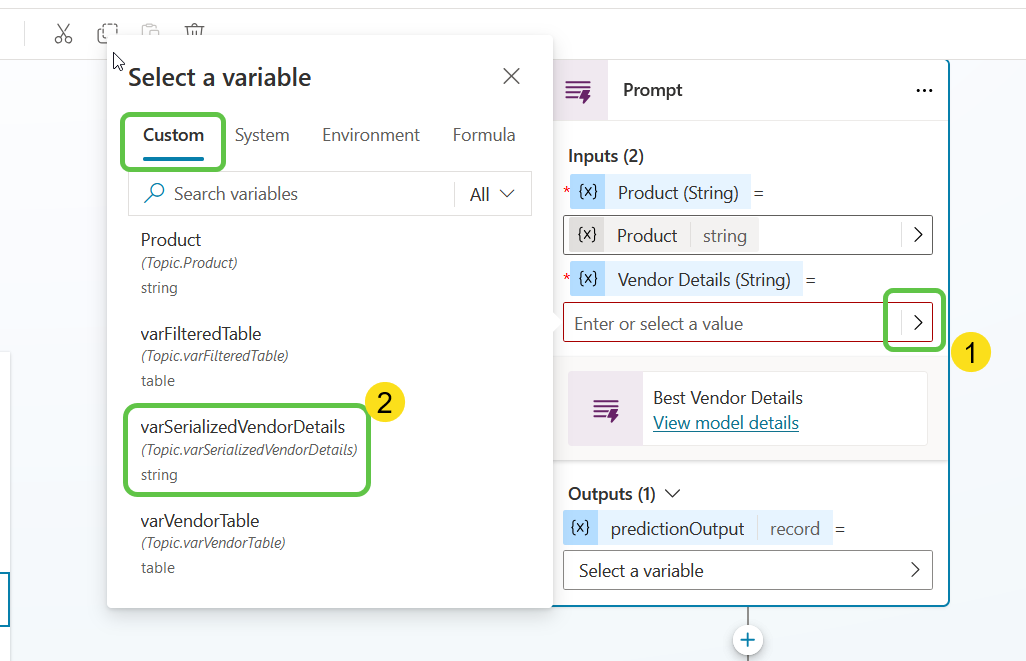This screenshot has height=661, width=1026.
Task: Open the All type filter dropdown
Action: coord(492,194)
